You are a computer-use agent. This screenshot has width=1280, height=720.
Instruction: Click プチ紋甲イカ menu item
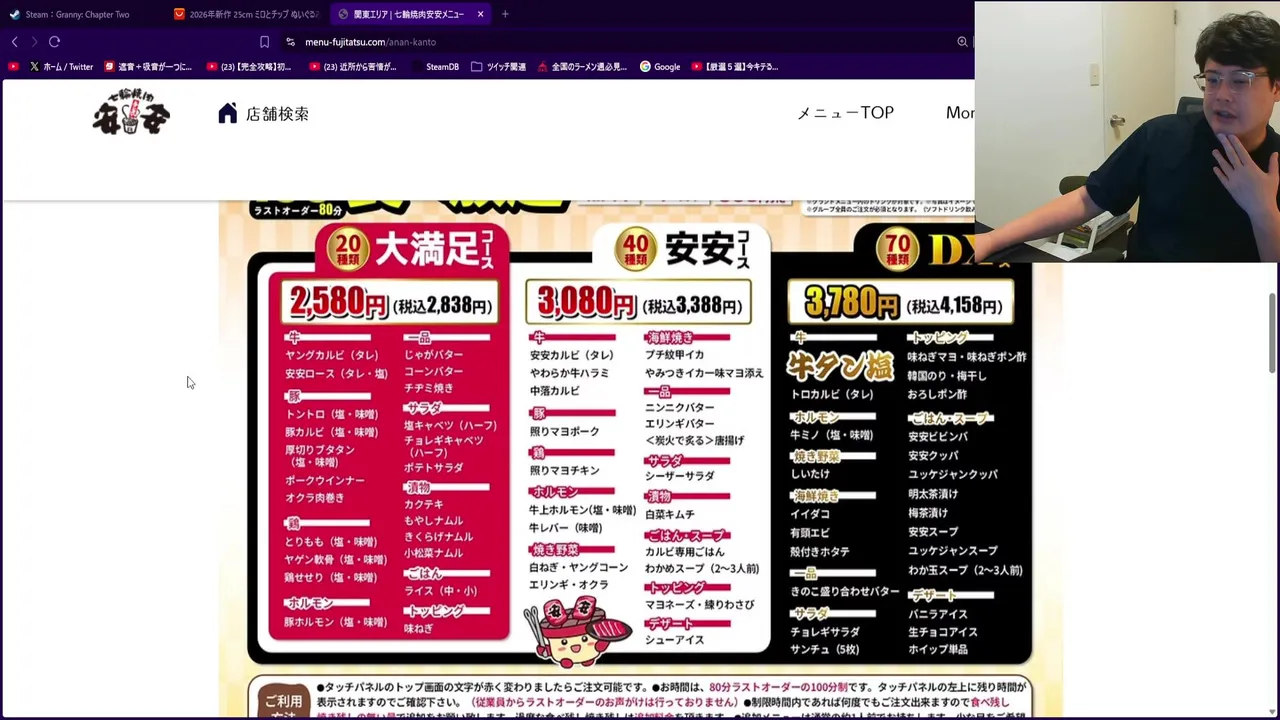click(675, 355)
